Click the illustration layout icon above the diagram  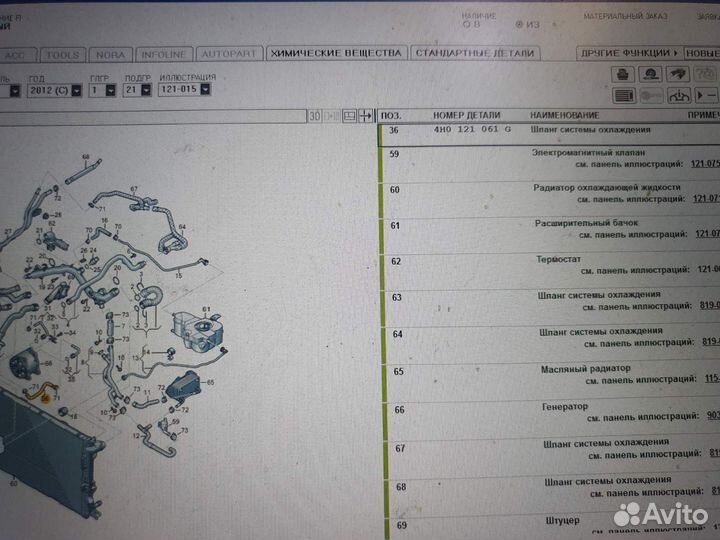(349, 116)
